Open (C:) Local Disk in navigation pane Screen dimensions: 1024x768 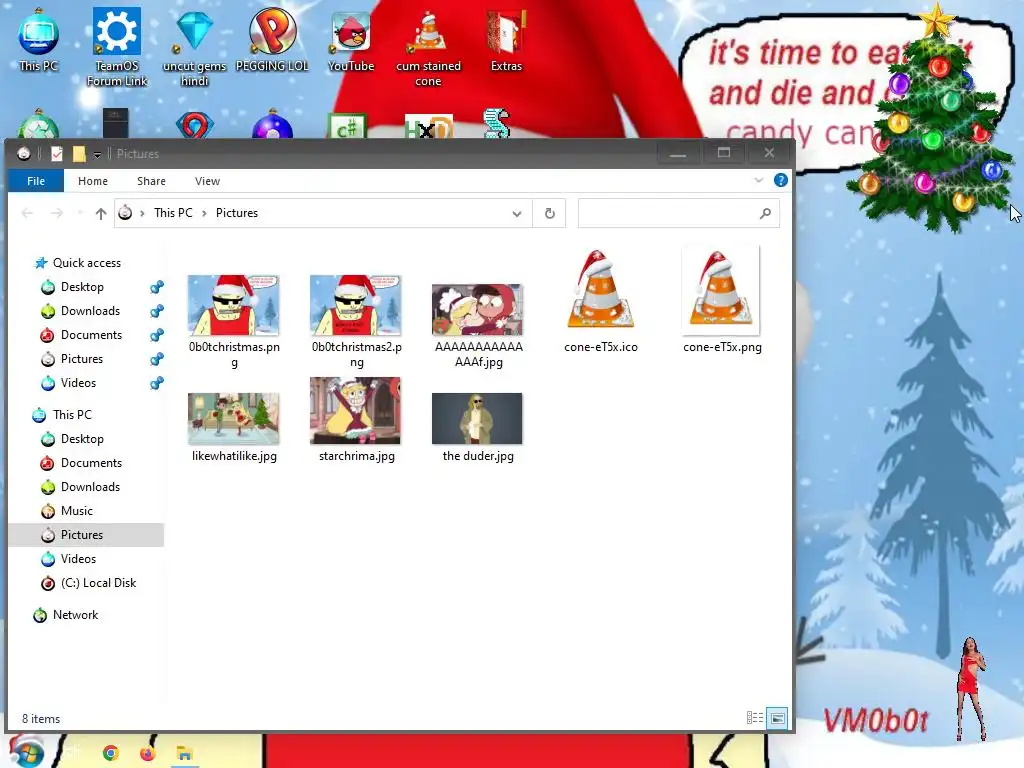(98, 583)
